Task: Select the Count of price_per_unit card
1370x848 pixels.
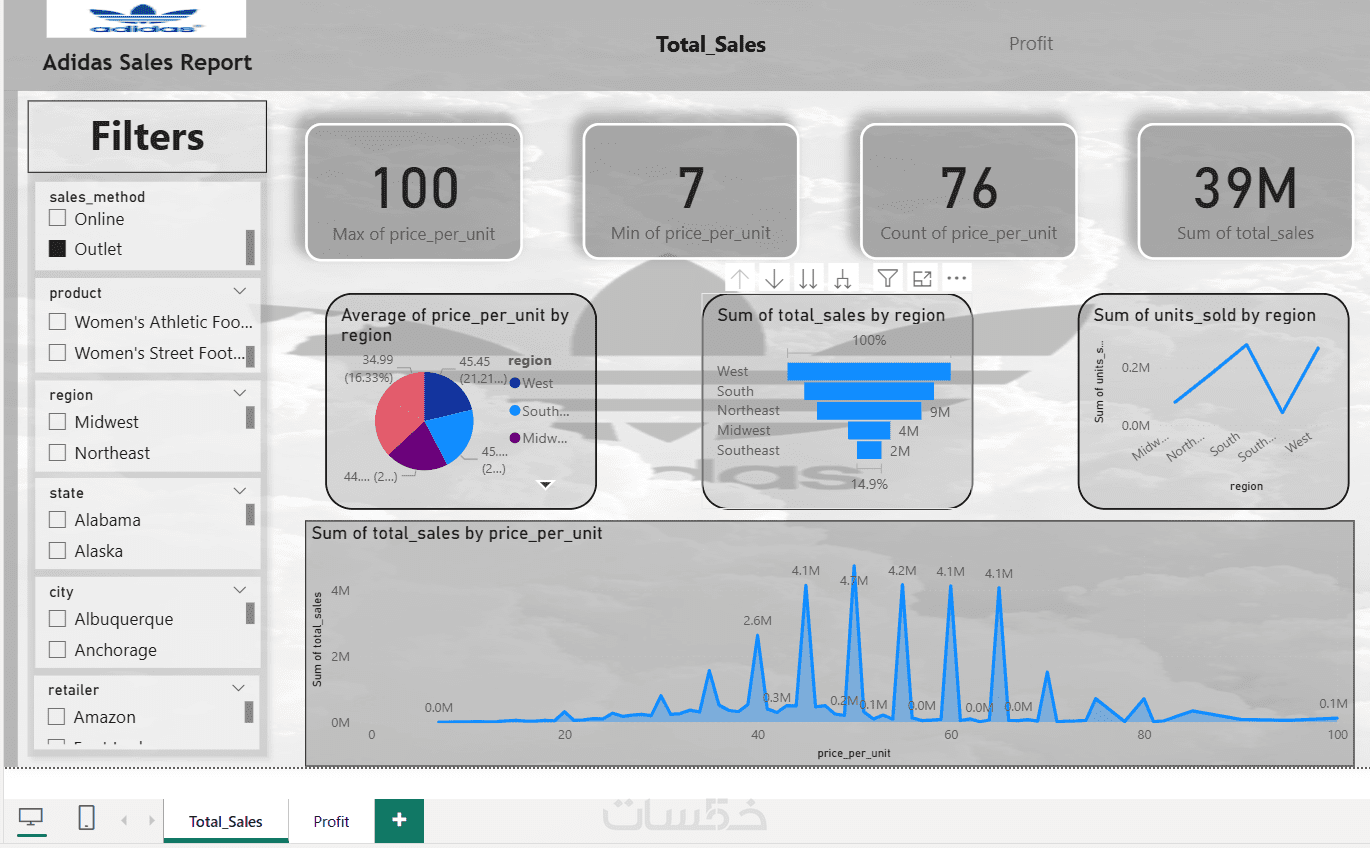Action: click(x=969, y=192)
